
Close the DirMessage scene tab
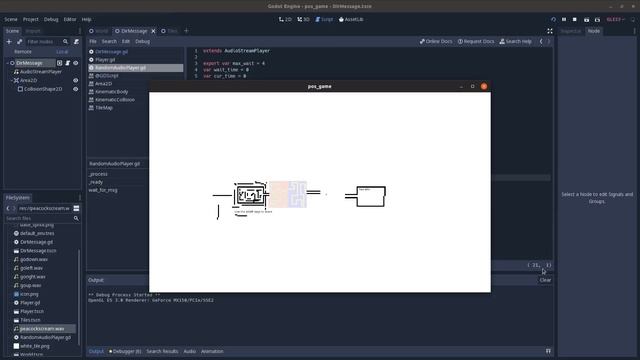153,31
